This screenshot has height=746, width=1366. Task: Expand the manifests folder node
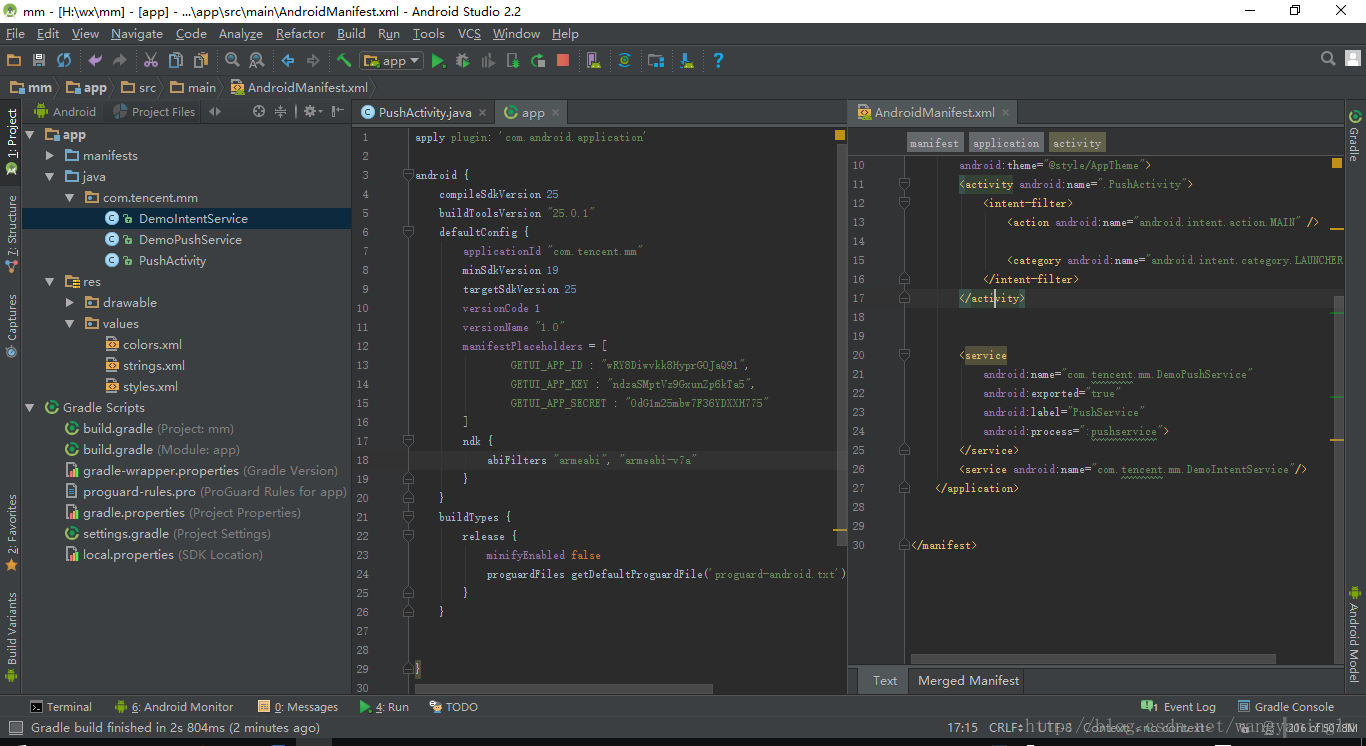click(x=50, y=156)
